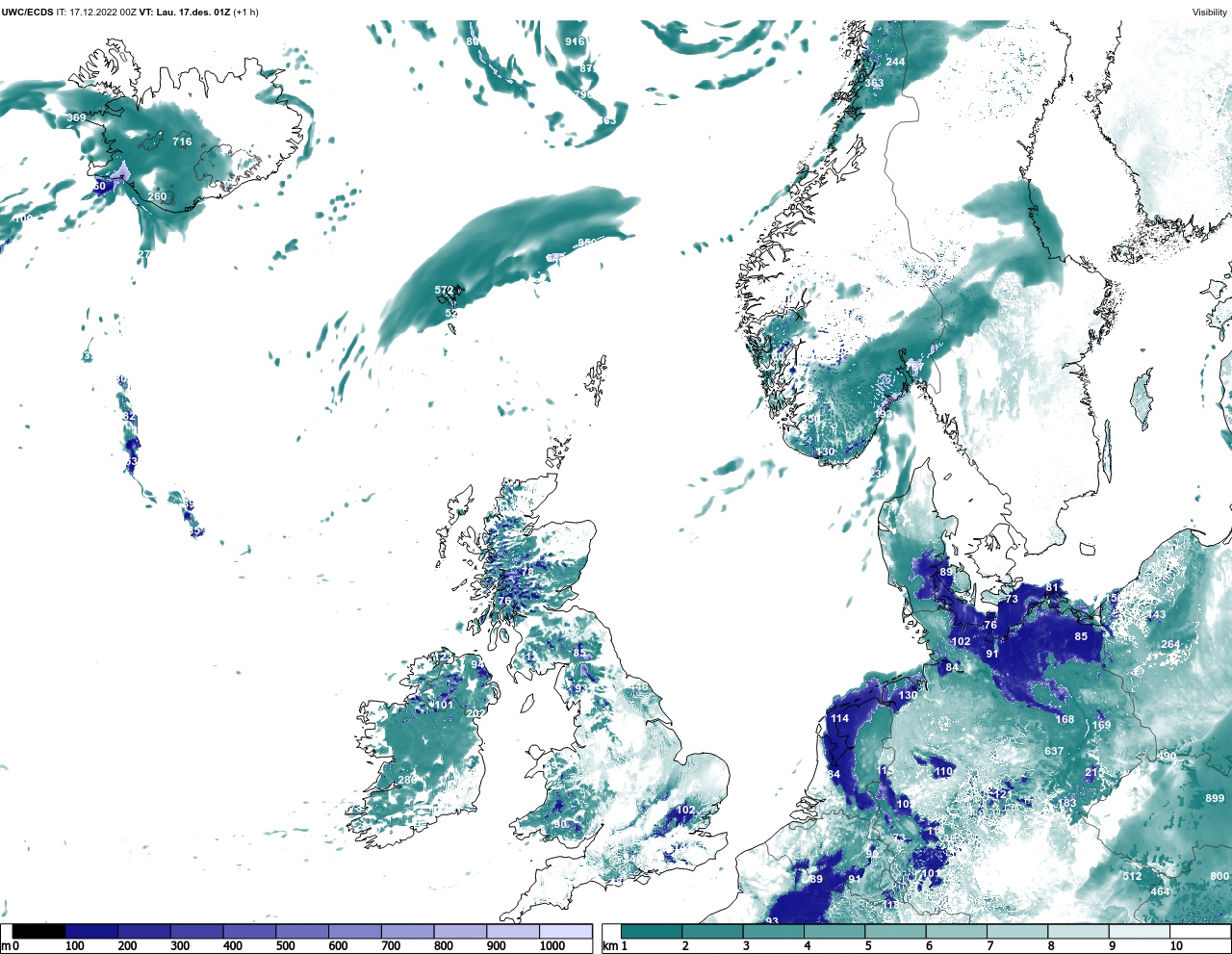Viewport: 1232px width, 954px height.
Task: Click the darkest teal 1–2 km swatch
Action: click(652, 931)
